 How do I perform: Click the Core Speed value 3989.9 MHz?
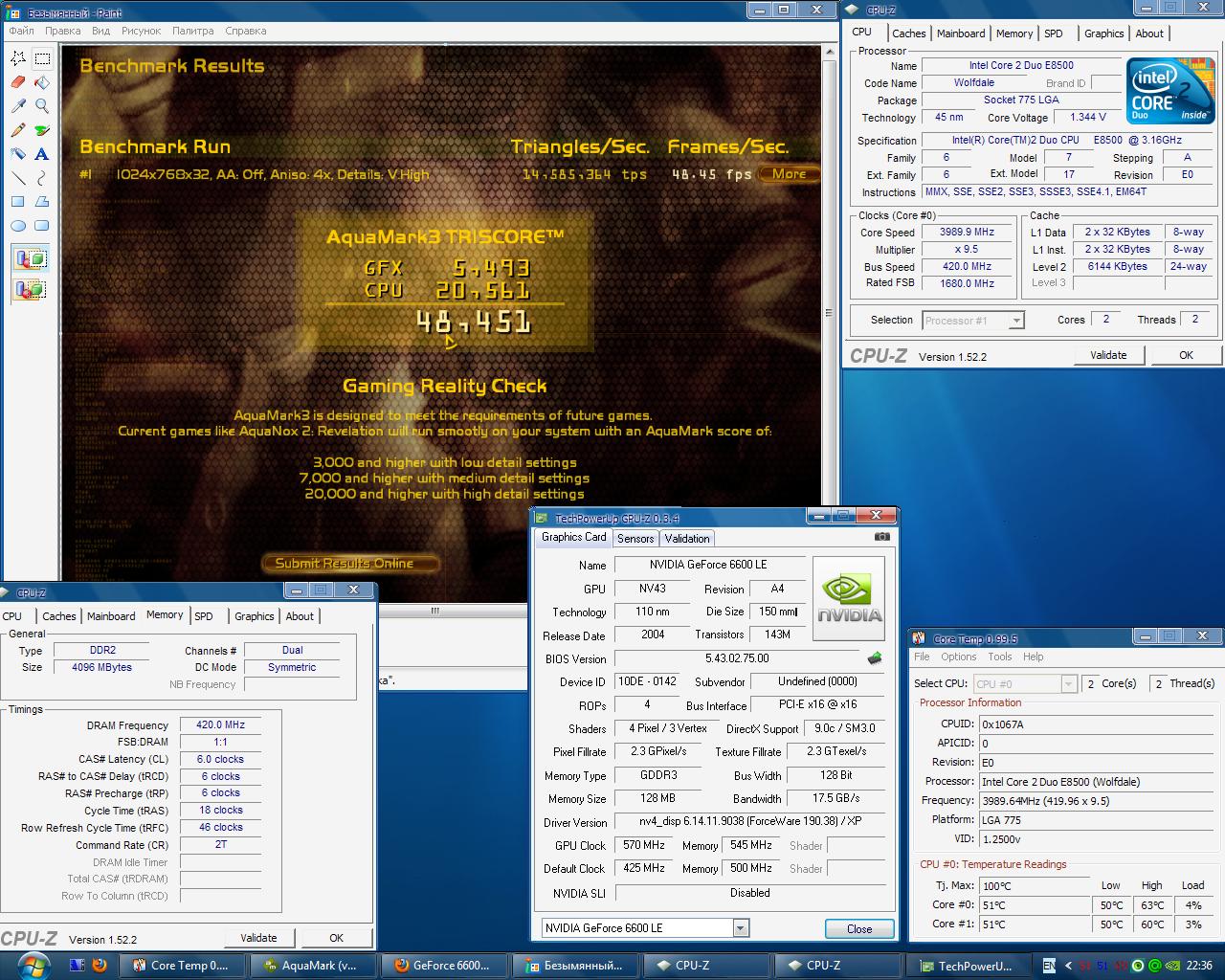968,233
